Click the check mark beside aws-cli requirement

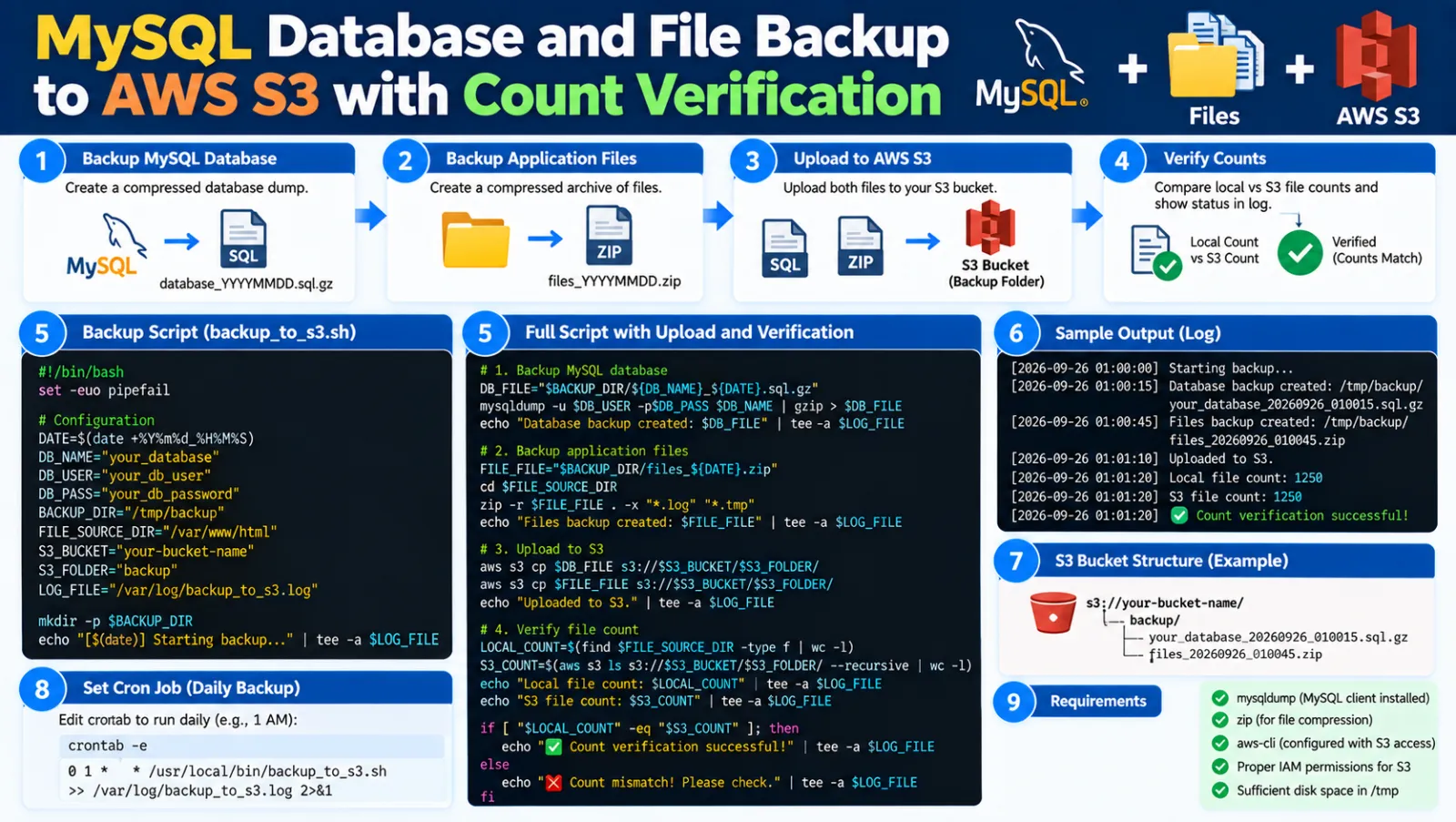(x=1220, y=743)
